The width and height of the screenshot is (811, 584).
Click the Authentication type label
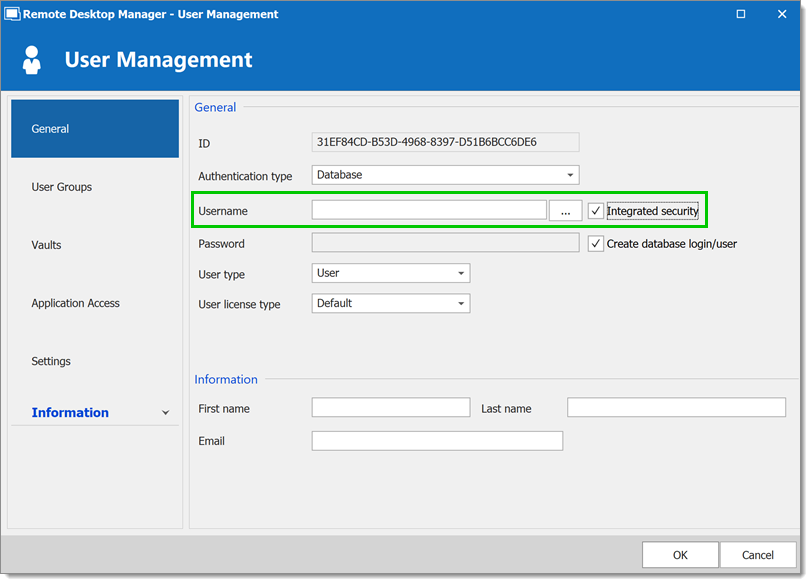245,176
